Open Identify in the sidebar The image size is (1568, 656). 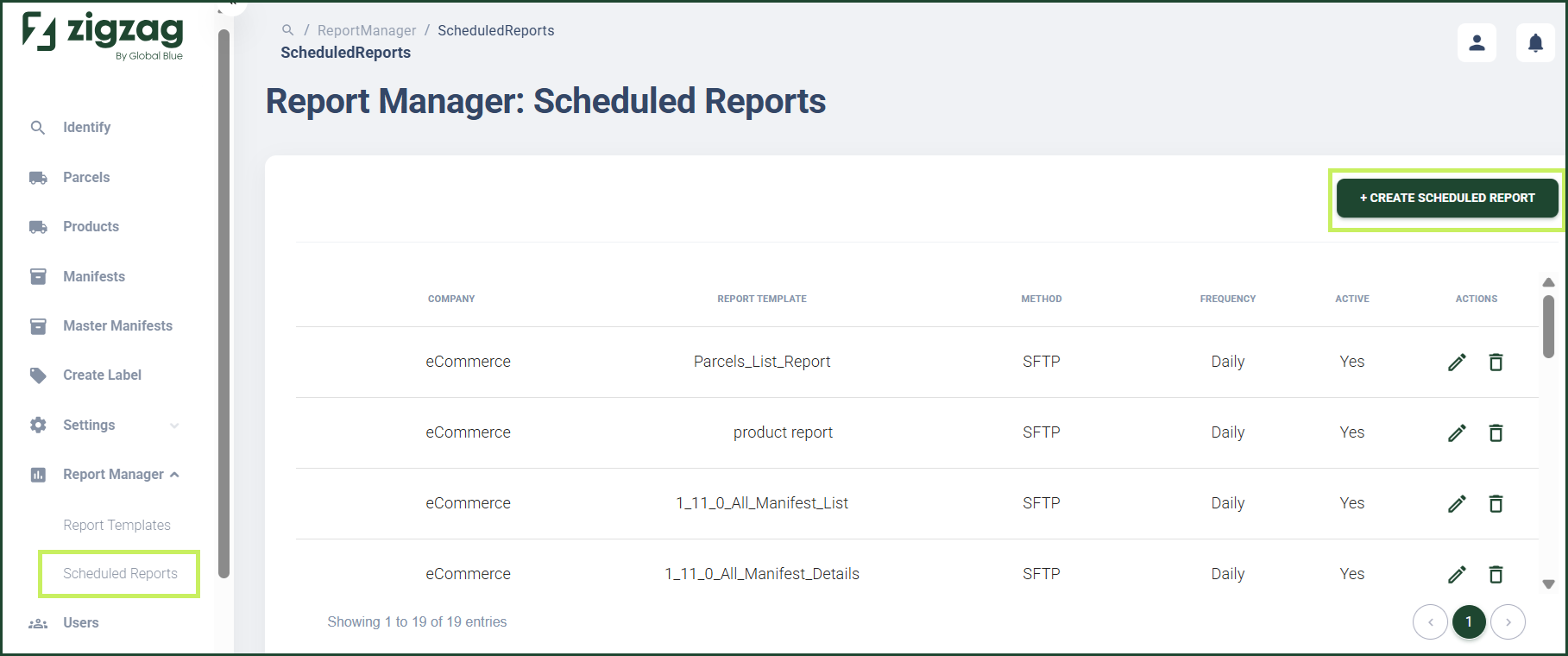pyautogui.click(x=86, y=127)
